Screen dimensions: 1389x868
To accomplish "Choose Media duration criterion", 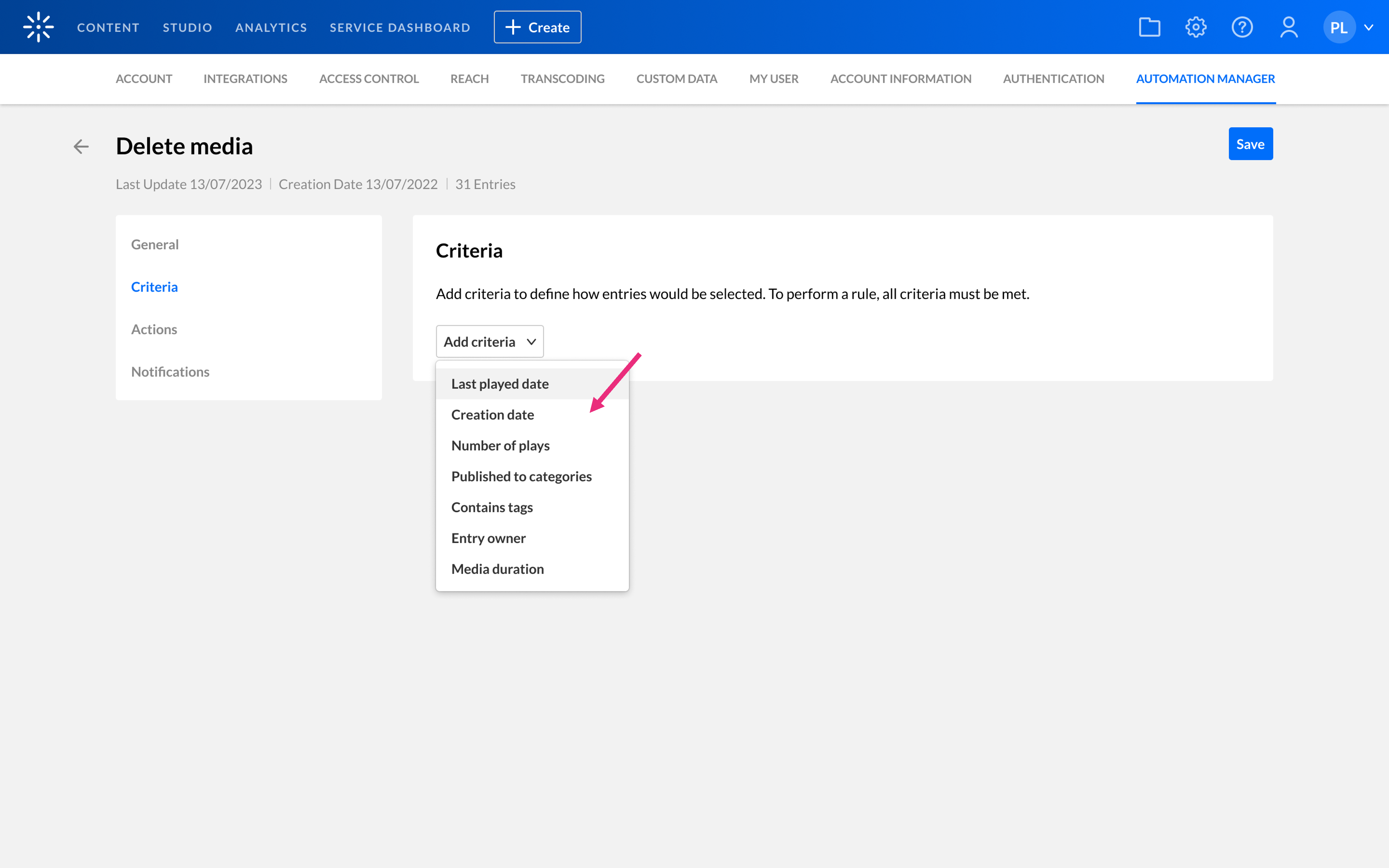I will [x=497, y=569].
